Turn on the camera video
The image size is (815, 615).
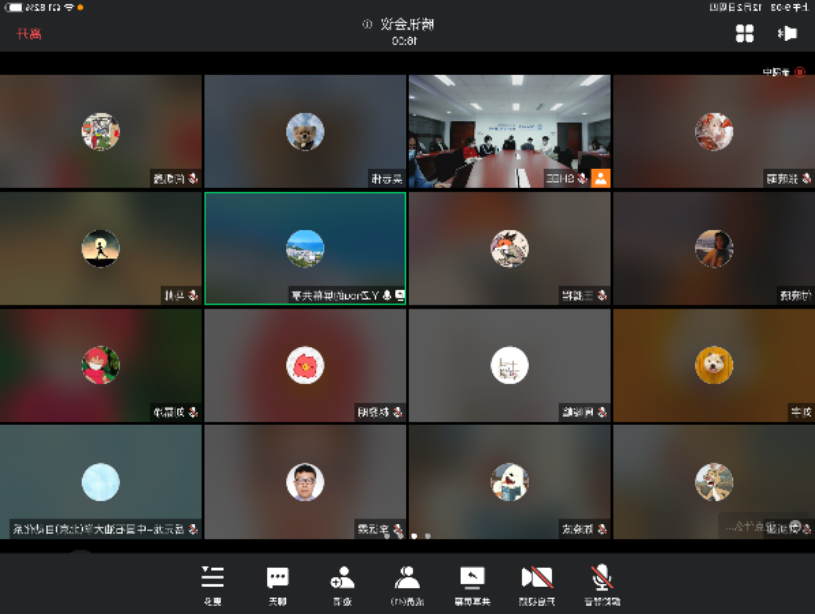(537, 582)
